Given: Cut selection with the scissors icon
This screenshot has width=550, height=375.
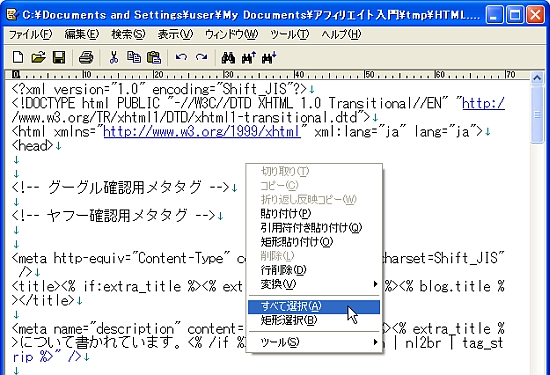Looking at the screenshot, I should tap(113, 57).
